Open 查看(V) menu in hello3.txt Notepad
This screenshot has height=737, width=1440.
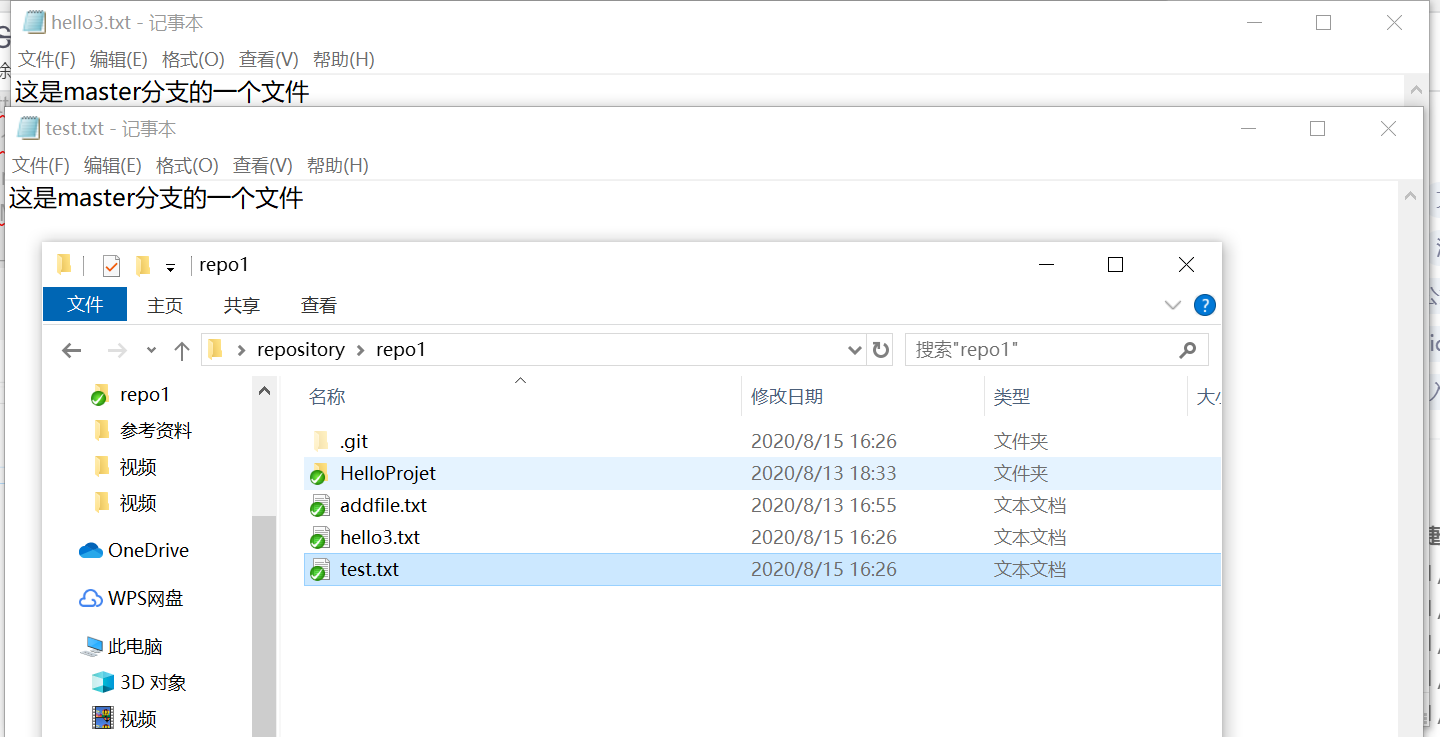click(269, 59)
